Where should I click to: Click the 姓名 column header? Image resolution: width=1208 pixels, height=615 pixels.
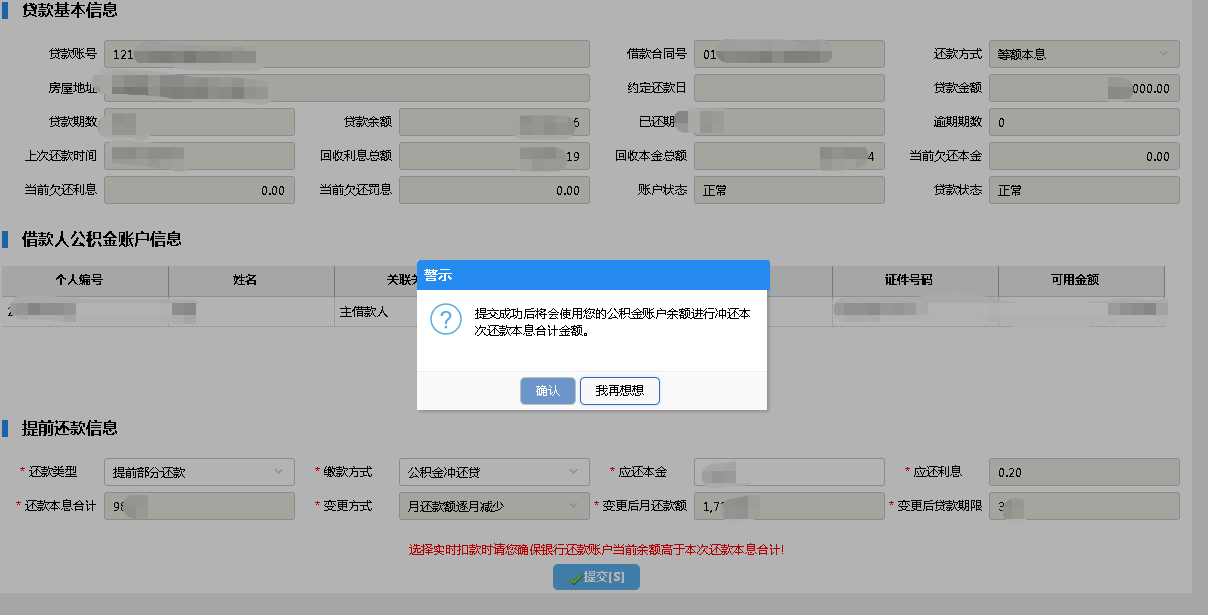[x=245, y=280]
